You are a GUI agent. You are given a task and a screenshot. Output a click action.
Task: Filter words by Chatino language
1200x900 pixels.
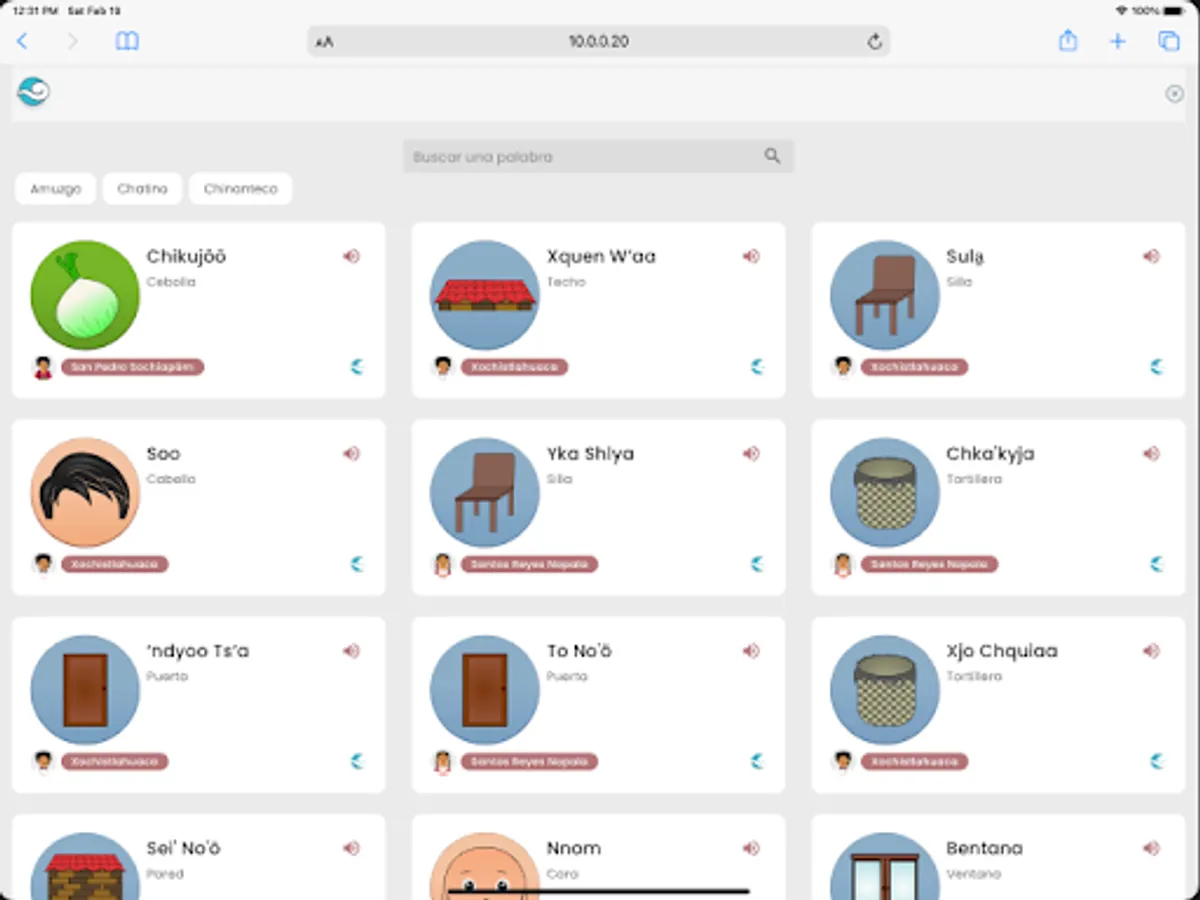pyautogui.click(x=143, y=188)
